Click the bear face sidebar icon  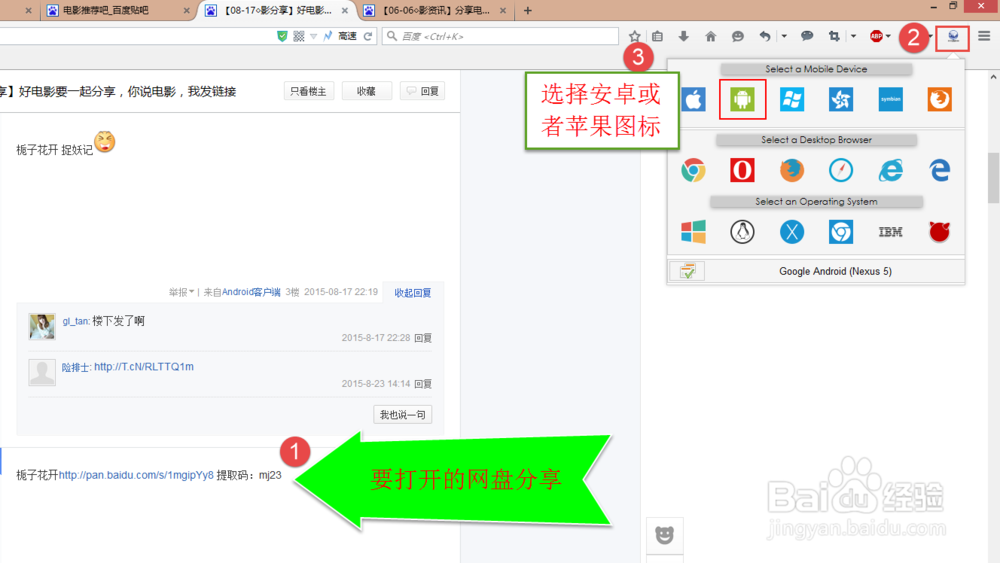665,534
